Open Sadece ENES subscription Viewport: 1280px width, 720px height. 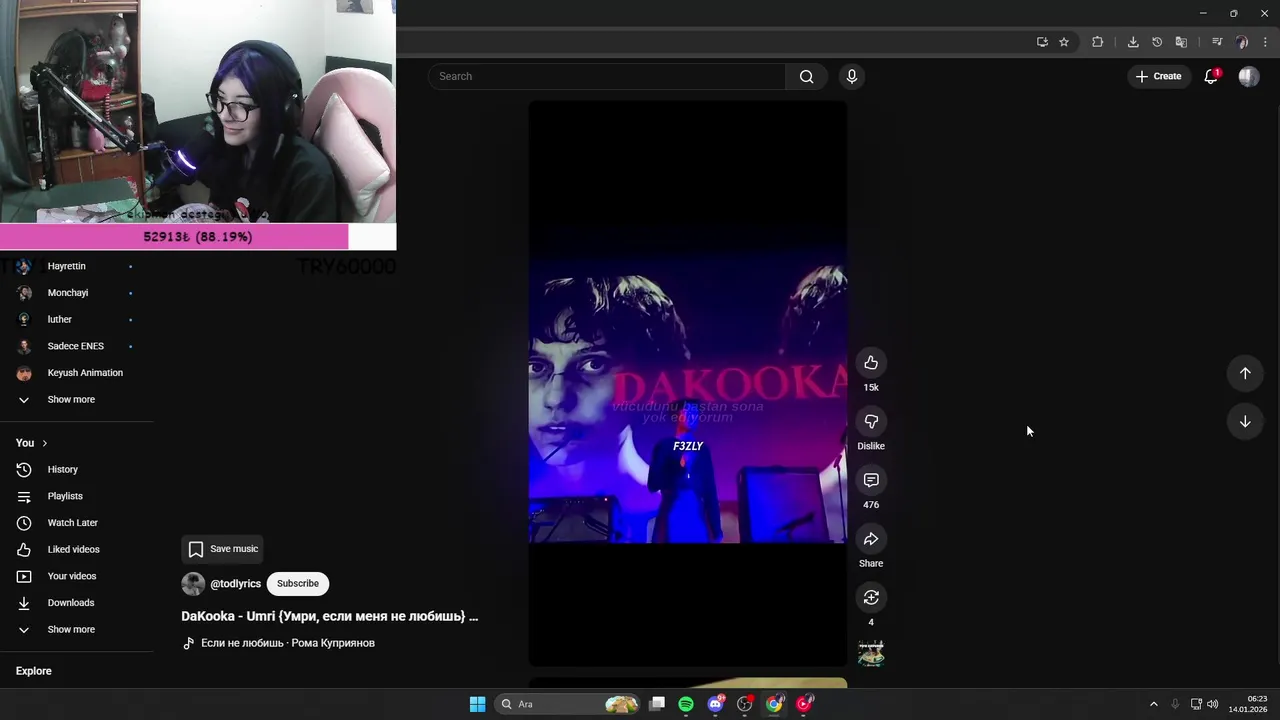tap(76, 346)
